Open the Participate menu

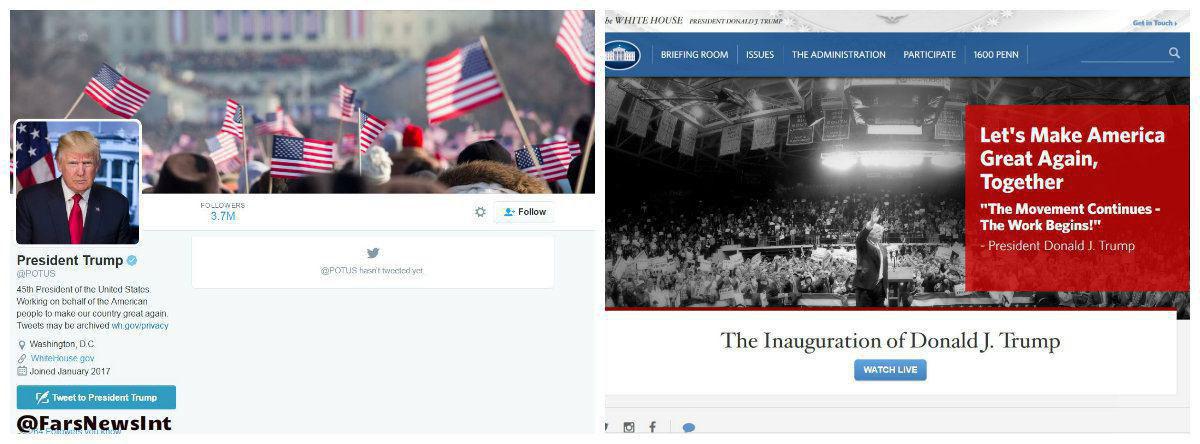point(929,55)
